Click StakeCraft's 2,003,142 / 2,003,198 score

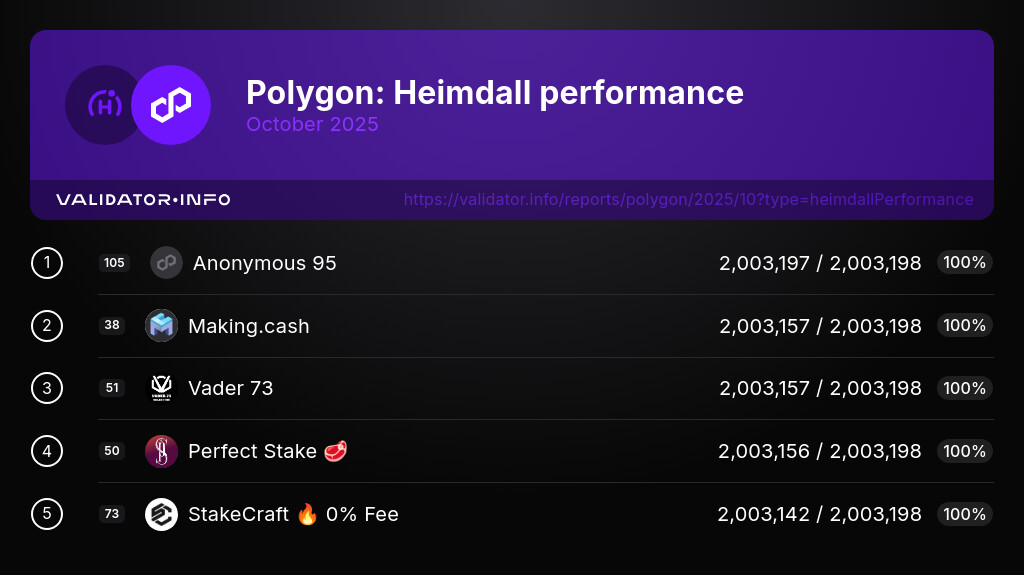pos(819,514)
